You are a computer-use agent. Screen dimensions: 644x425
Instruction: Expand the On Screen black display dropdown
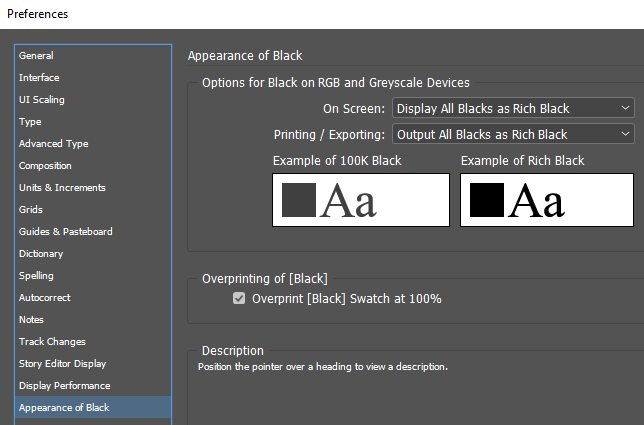point(513,108)
